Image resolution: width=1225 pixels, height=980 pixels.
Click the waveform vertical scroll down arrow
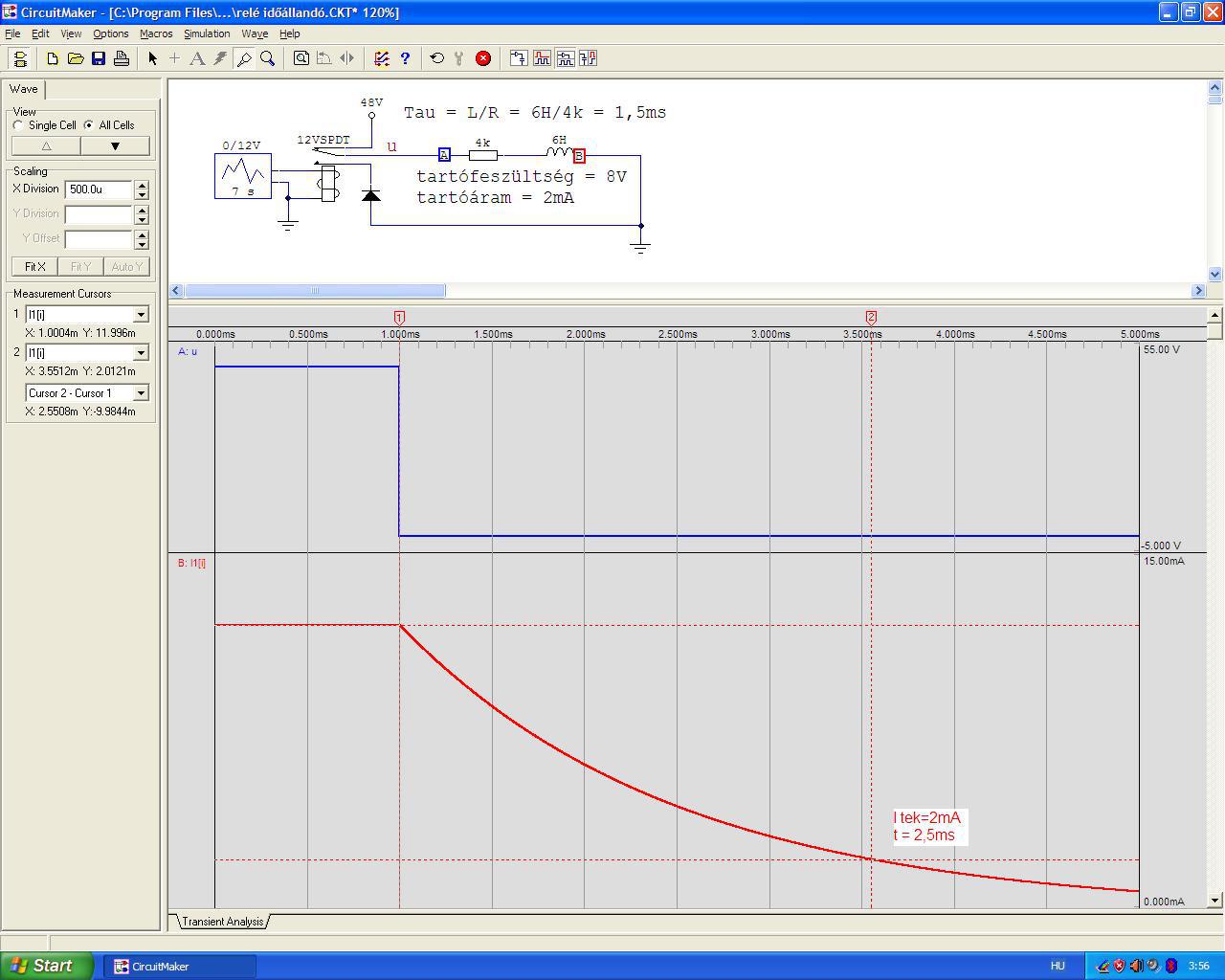1215,900
